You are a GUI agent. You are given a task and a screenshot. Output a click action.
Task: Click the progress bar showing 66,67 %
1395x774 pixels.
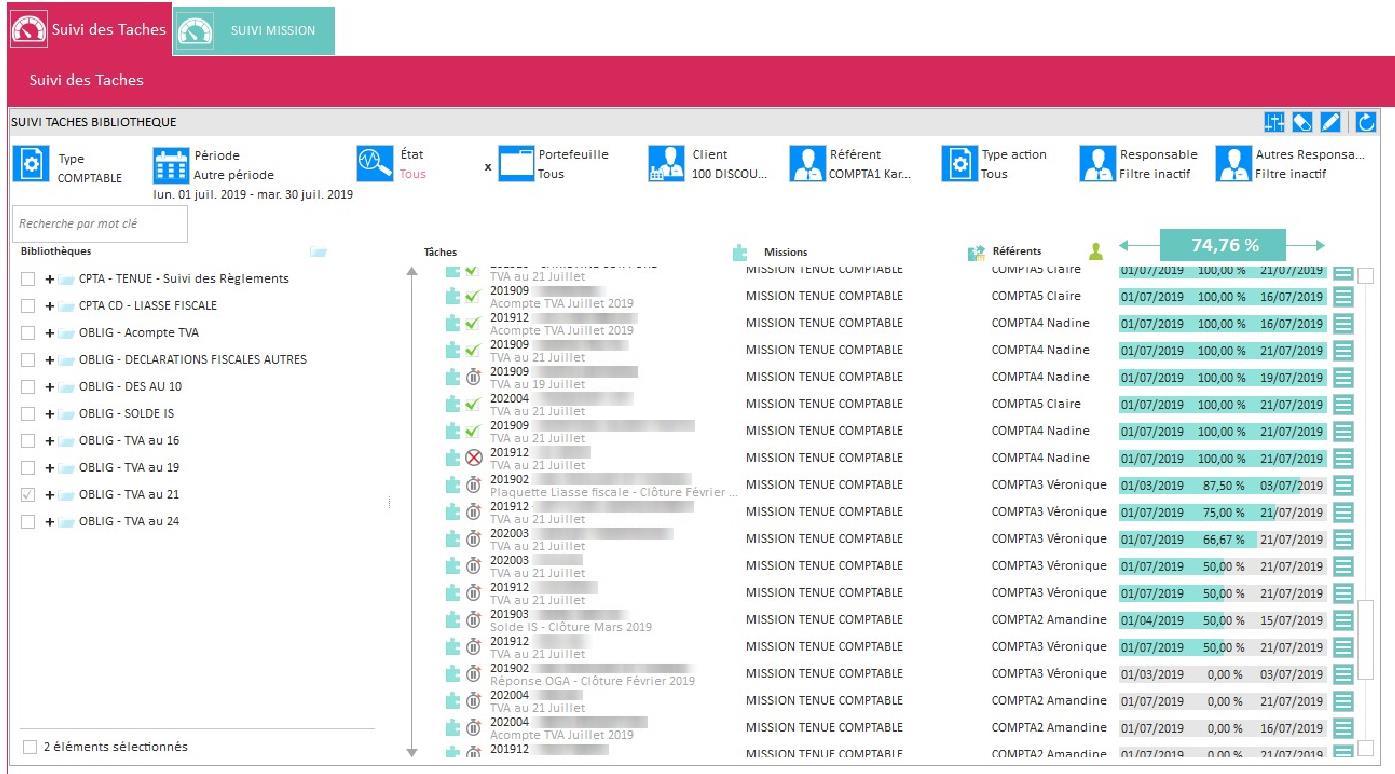[x=1223, y=539]
